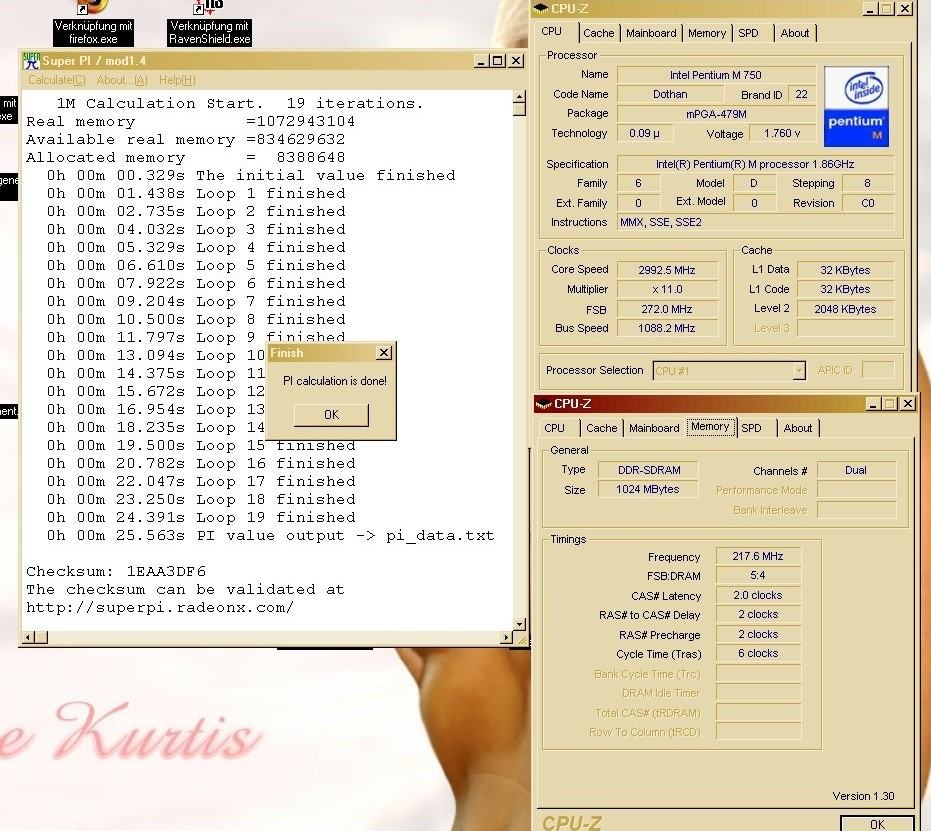931x831 pixels.
Task: Click the Specification field Pentium M 1.86GHz
Action: tap(755, 164)
